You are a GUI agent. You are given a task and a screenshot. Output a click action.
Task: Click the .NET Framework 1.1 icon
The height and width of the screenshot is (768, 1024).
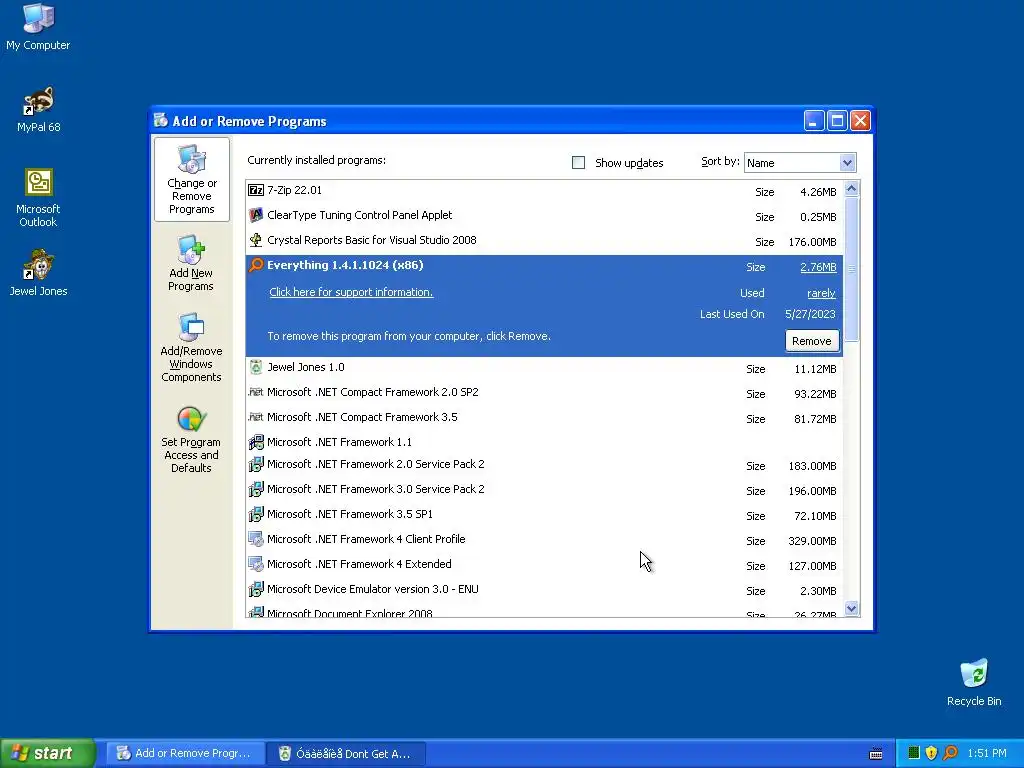pyautogui.click(x=256, y=442)
